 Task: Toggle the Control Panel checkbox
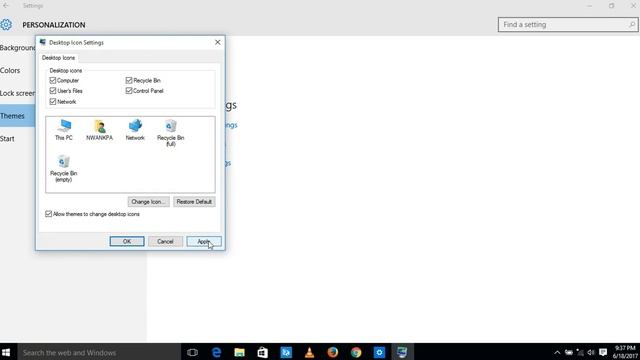click(x=129, y=91)
